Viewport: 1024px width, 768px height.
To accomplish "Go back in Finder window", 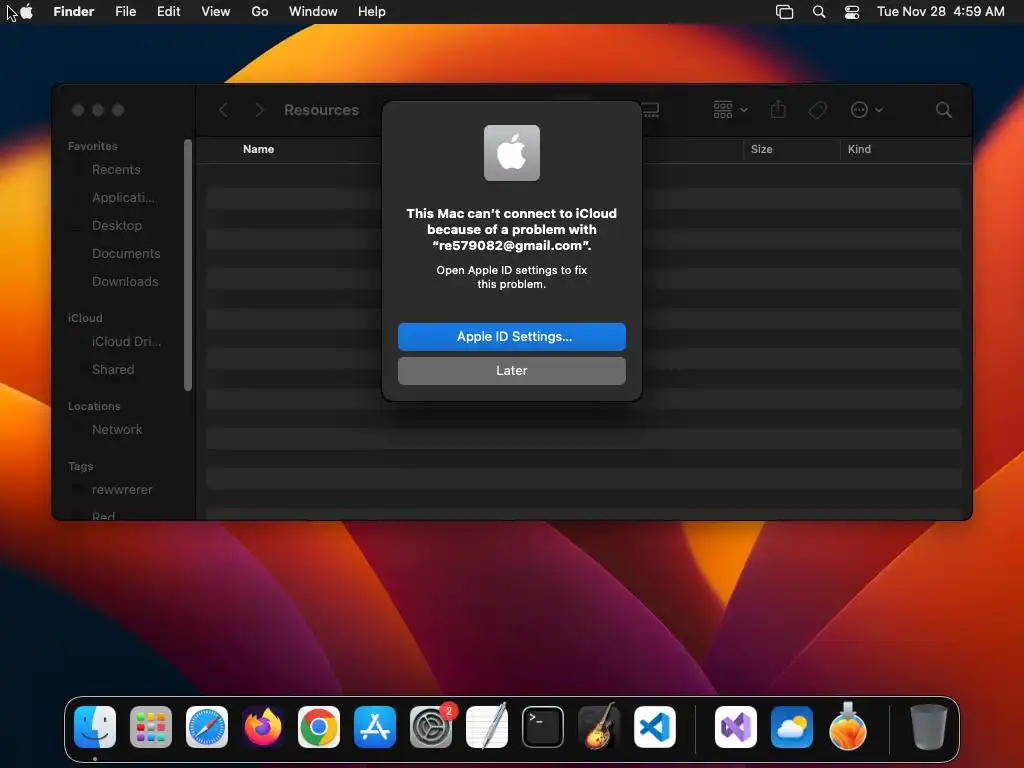I will tap(223, 110).
